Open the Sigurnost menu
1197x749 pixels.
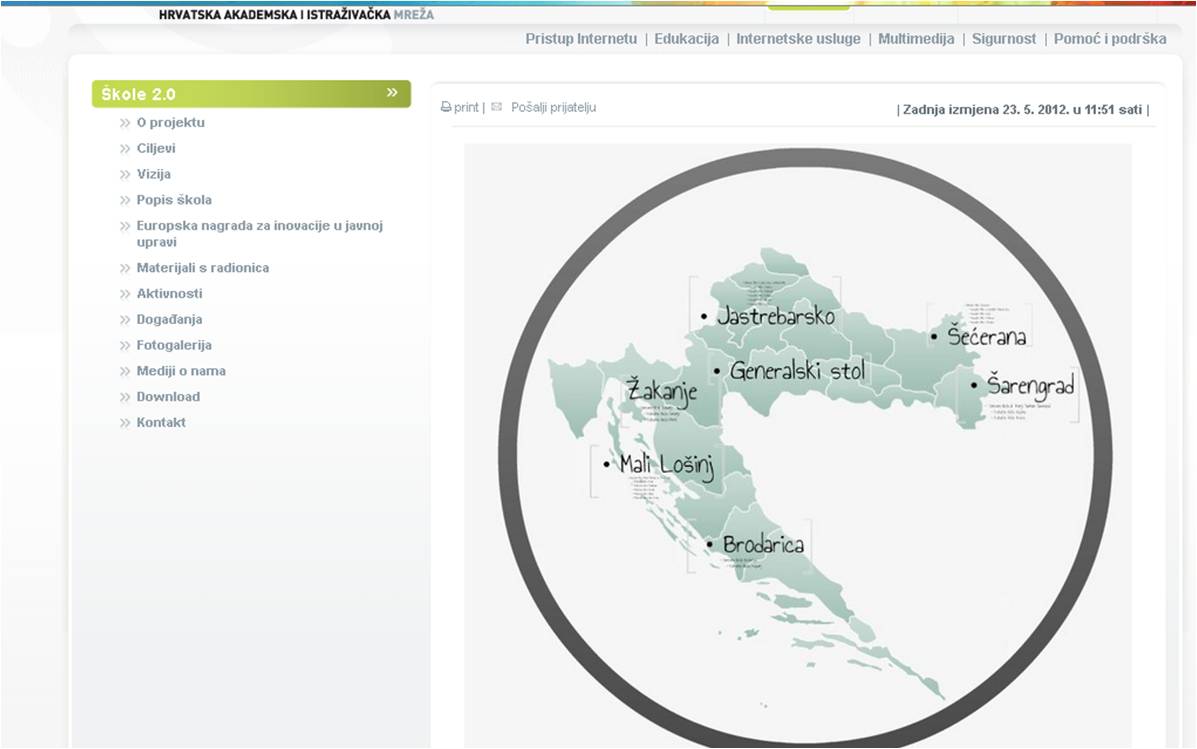[1004, 39]
